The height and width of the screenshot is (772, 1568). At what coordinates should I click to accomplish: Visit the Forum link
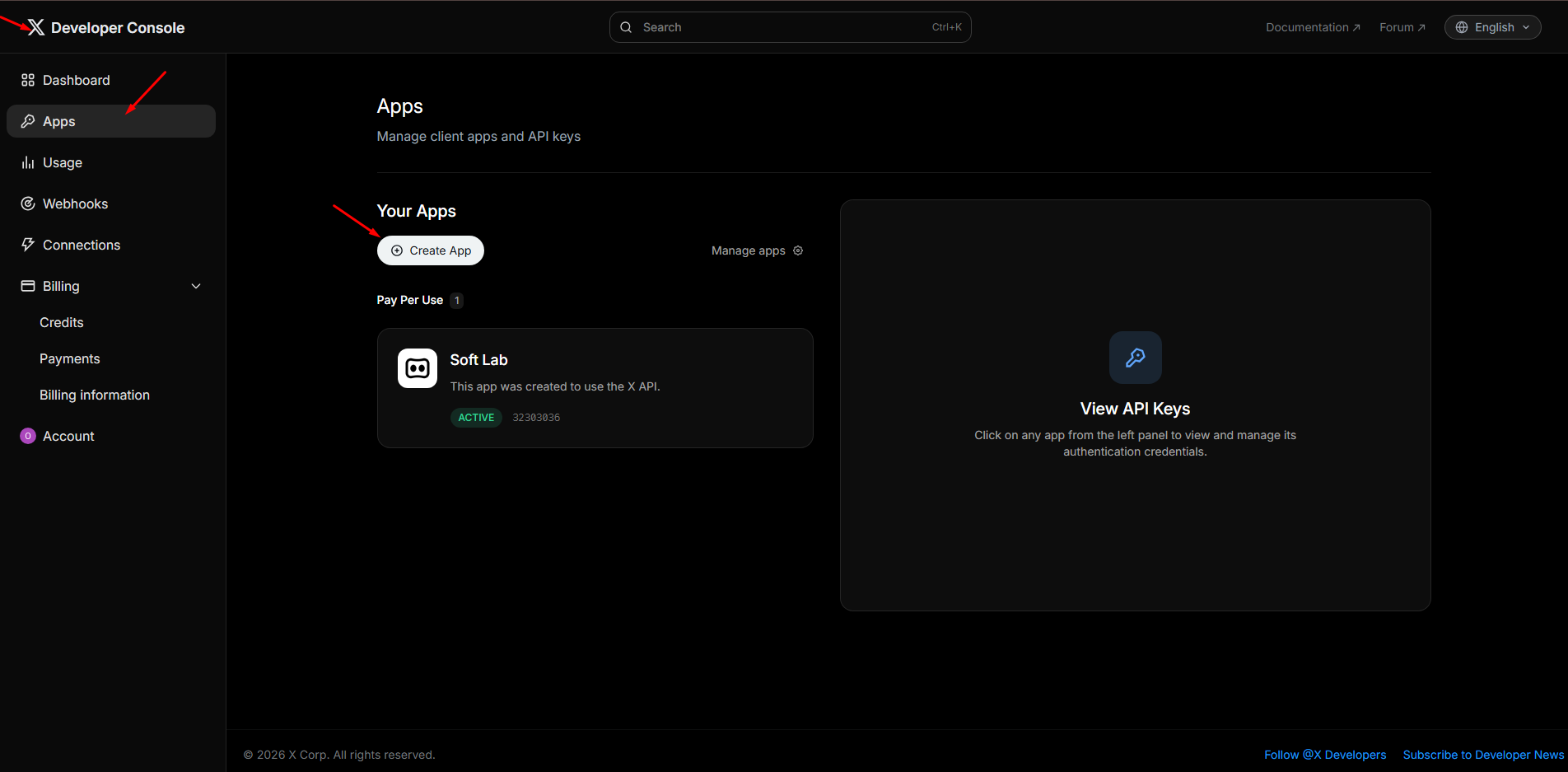click(x=1402, y=27)
